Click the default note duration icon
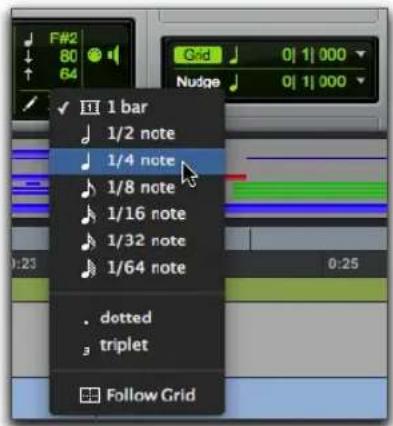The width and height of the screenshot is (393, 426). point(28,39)
